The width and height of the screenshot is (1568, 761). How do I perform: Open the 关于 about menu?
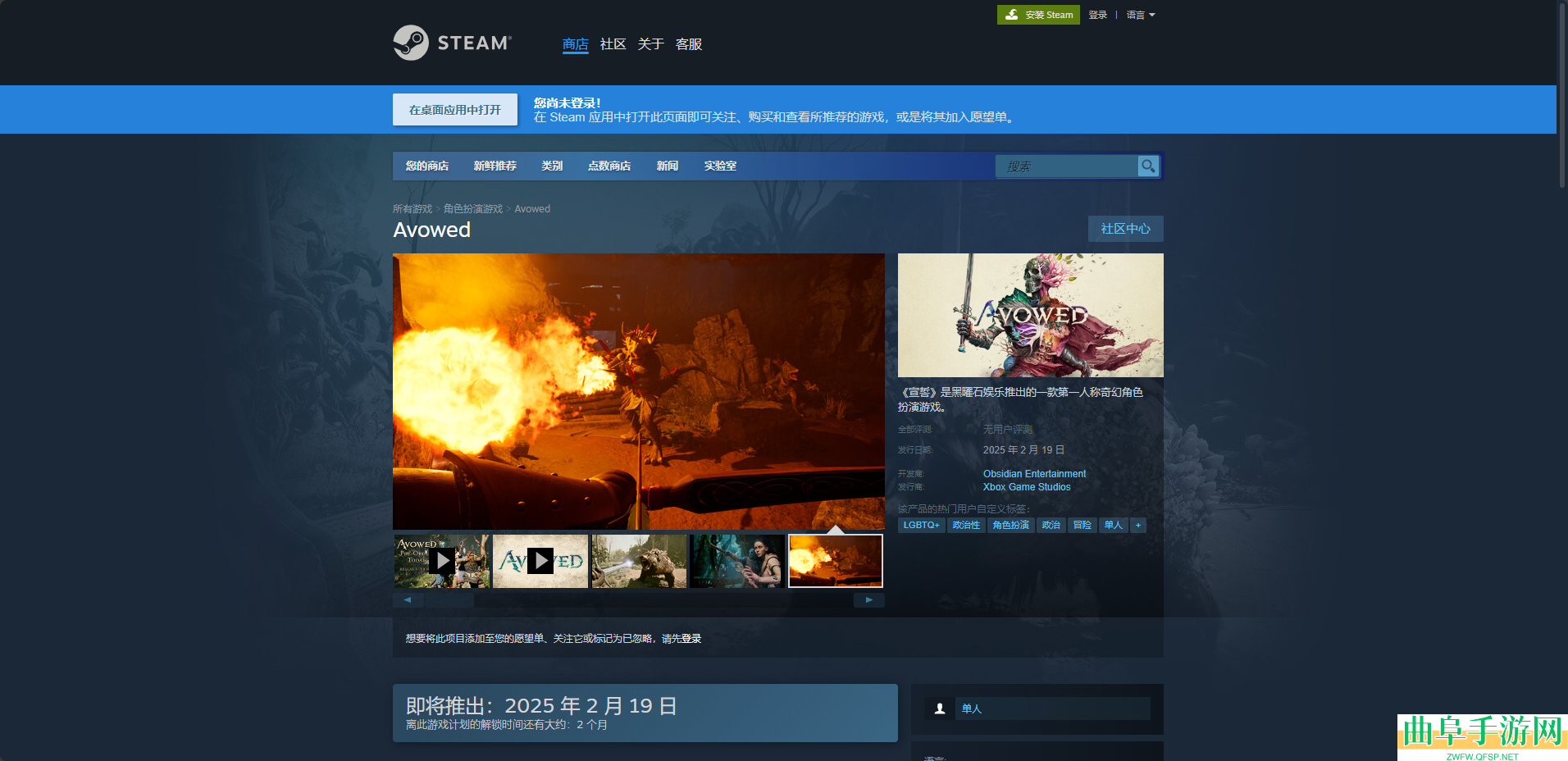point(651,44)
